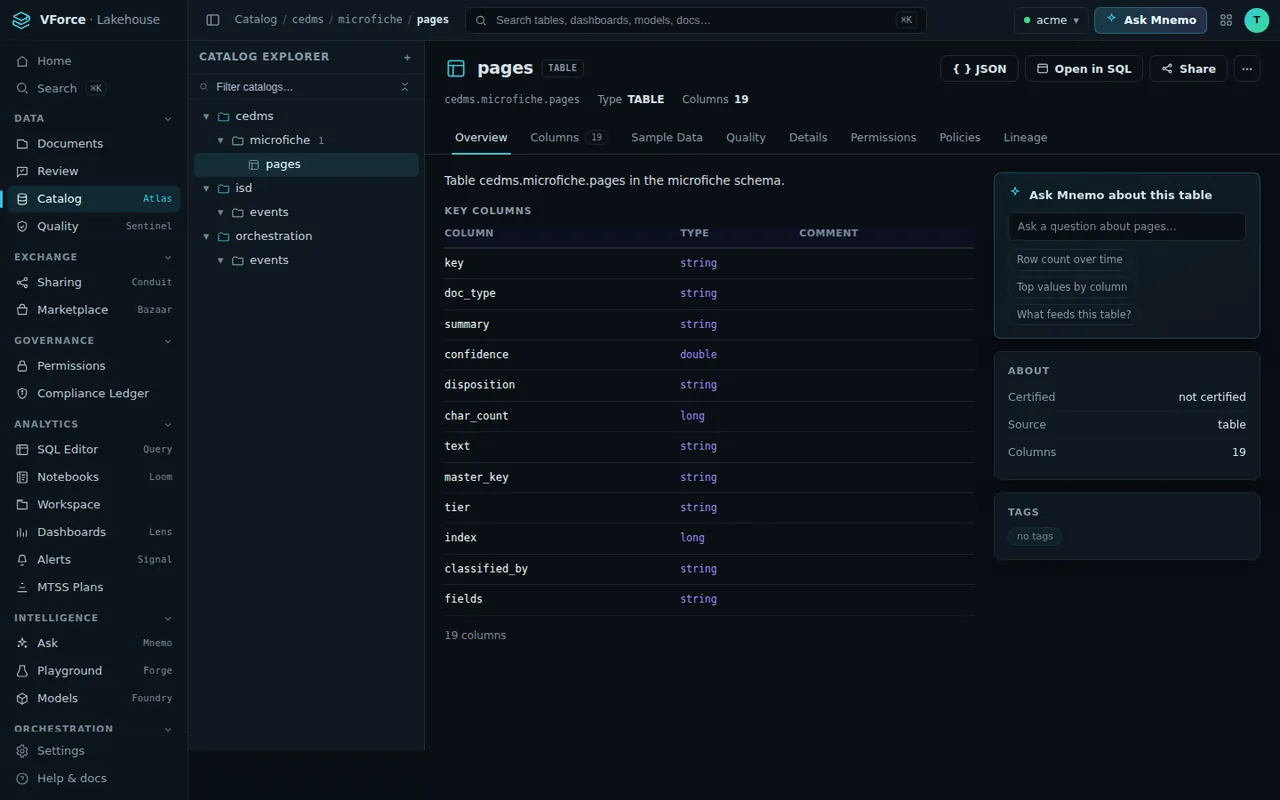Open SQL Editor in the sidebar
This screenshot has height=800, width=1280.
tap(94, 449)
